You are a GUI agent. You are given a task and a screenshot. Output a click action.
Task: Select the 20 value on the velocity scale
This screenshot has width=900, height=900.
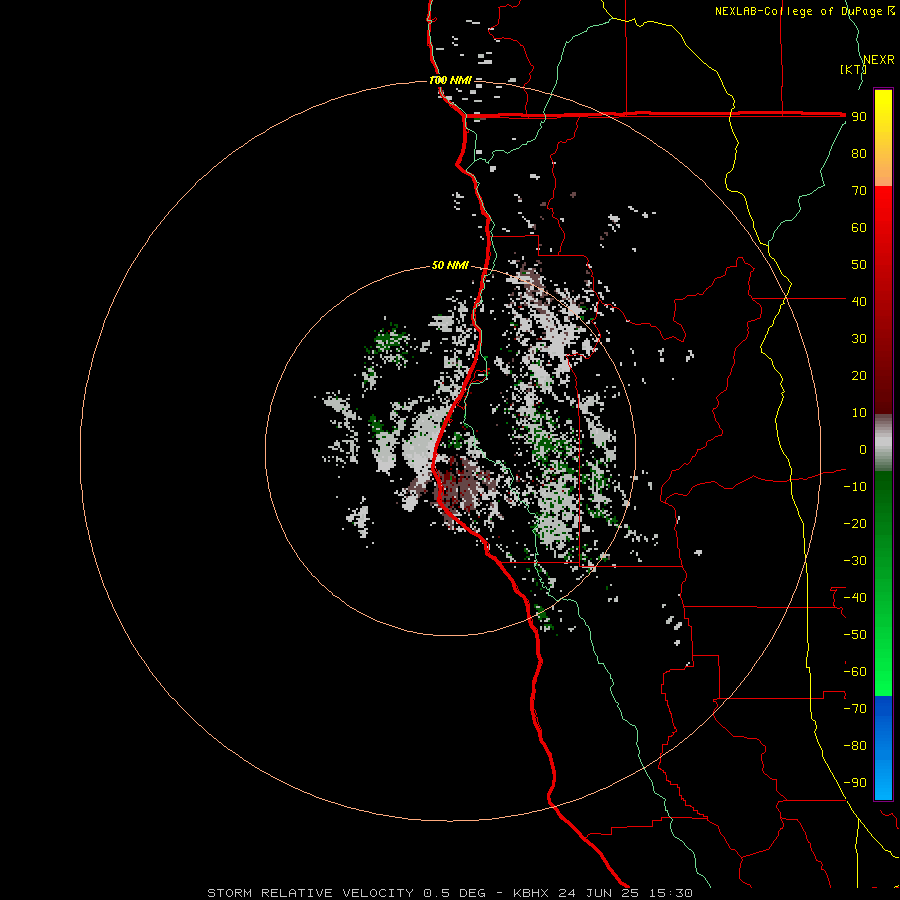(x=859, y=375)
